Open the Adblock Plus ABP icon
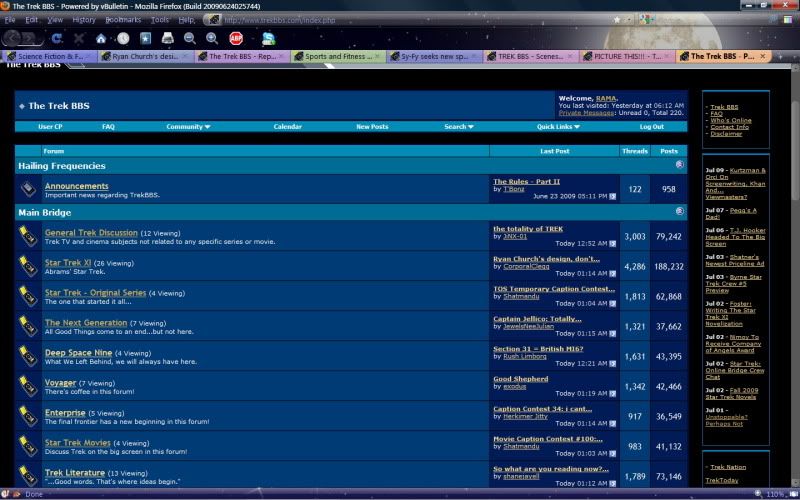The height and width of the screenshot is (500, 800). click(x=236, y=38)
